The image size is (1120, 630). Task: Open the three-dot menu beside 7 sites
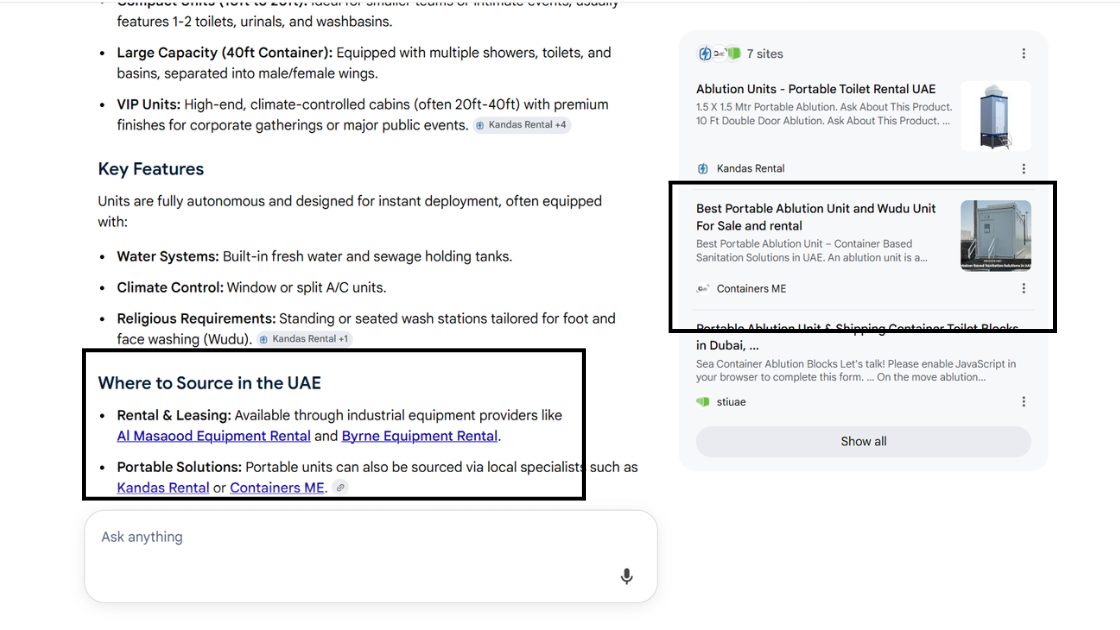tap(1024, 54)
